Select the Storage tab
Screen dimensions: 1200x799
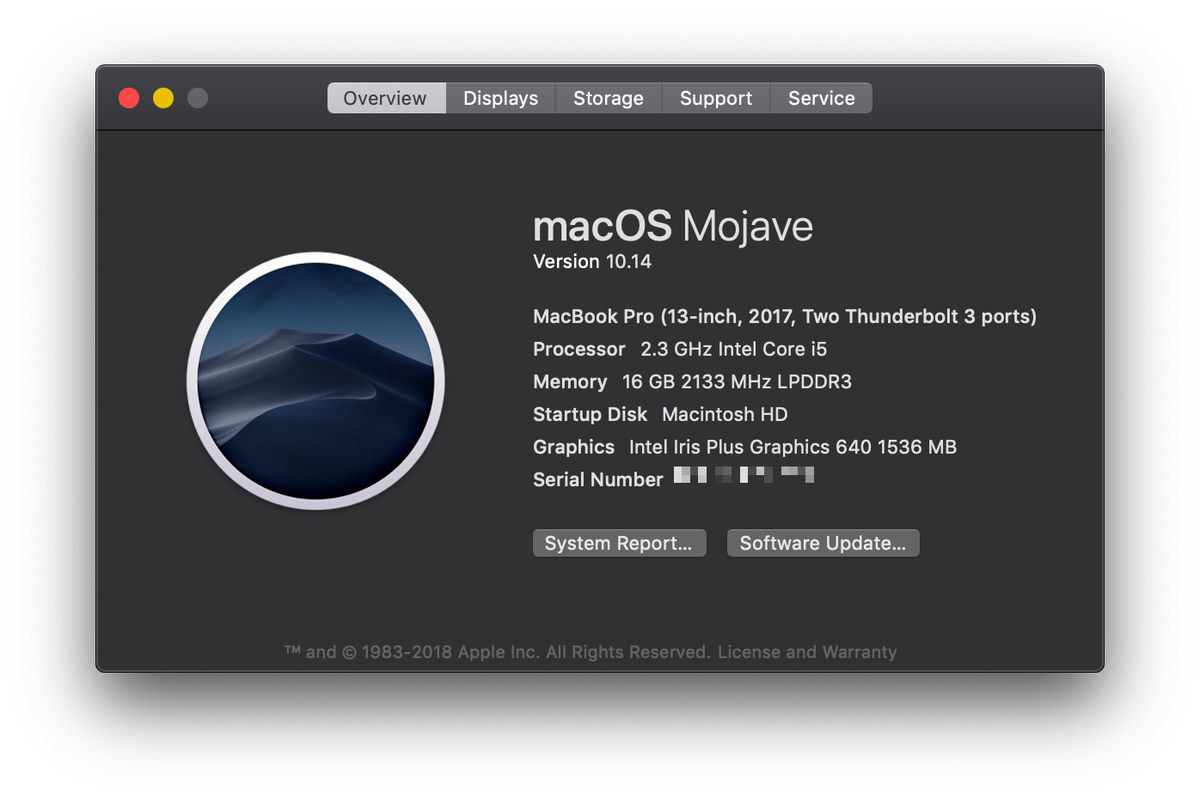coord(608,98)
